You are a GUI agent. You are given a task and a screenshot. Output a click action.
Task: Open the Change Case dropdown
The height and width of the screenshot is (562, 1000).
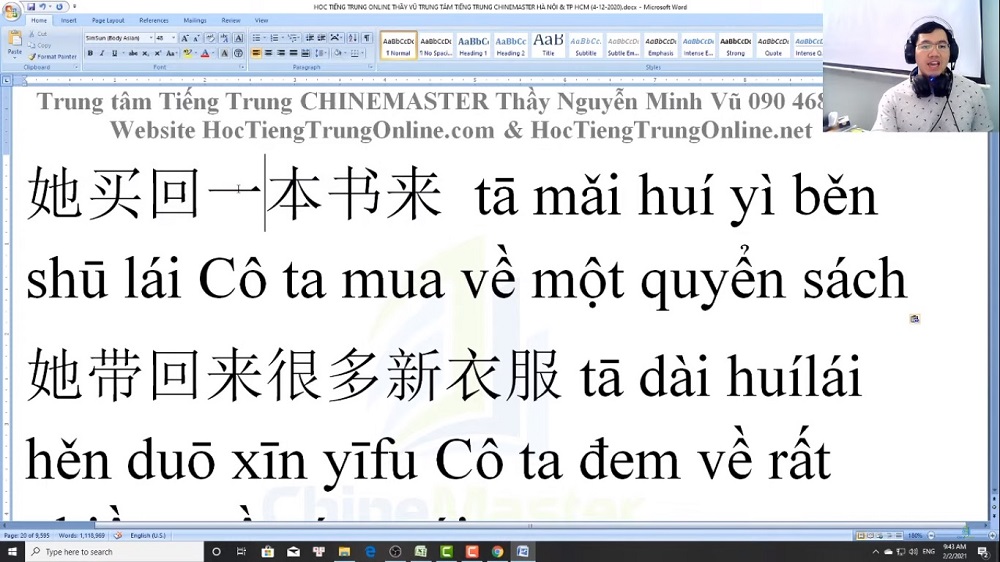coord(172,53)
